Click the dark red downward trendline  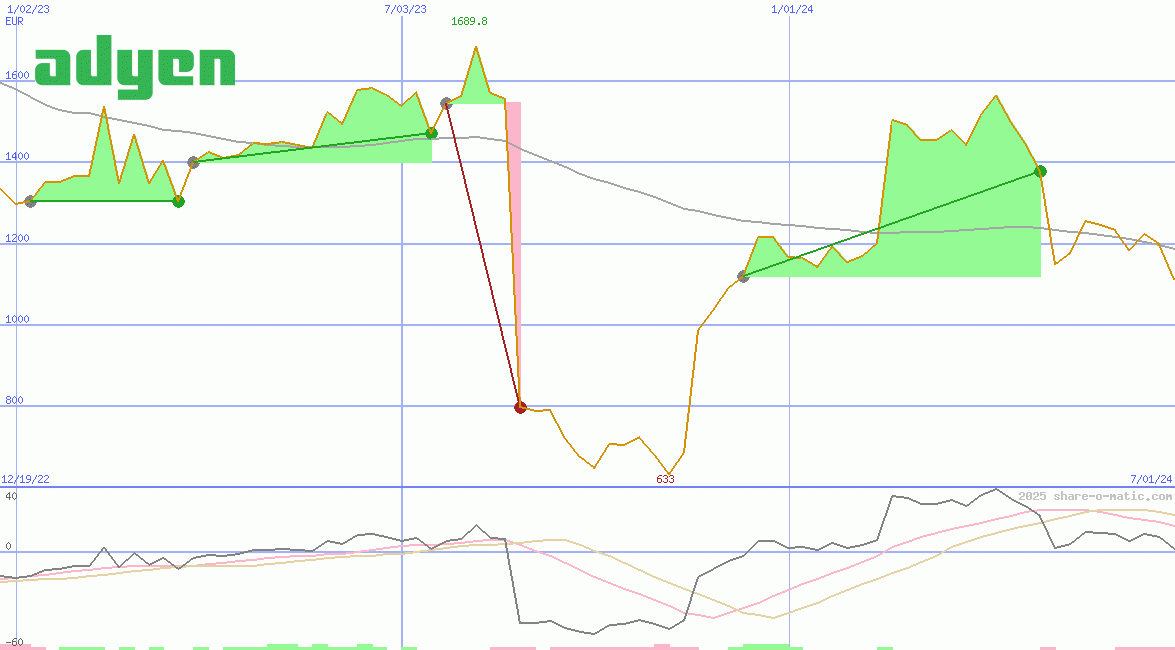coord(483,255)
